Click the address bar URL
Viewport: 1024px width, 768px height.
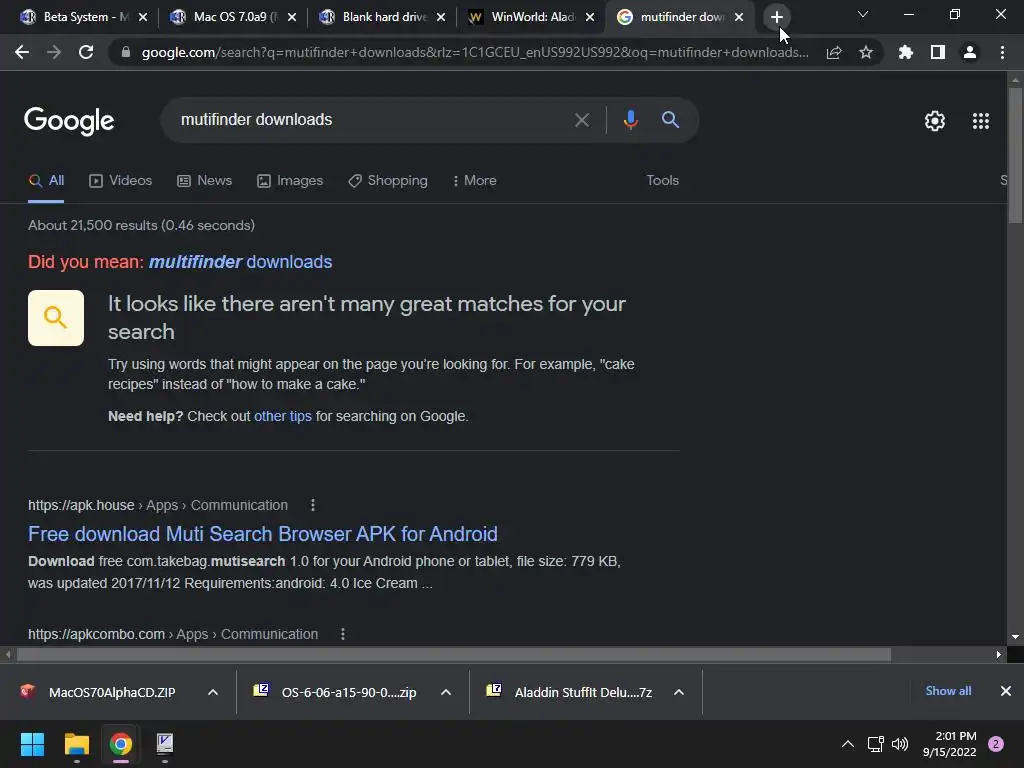475,52
